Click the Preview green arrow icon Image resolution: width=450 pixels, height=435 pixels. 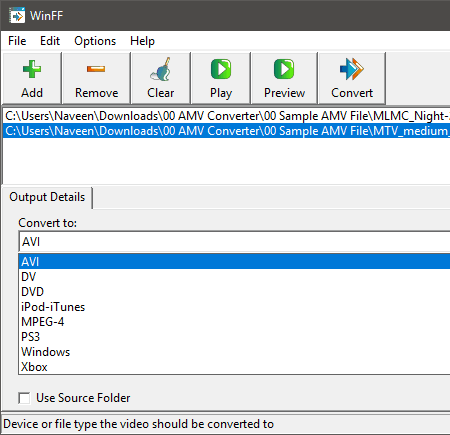(x=284, y=69)
